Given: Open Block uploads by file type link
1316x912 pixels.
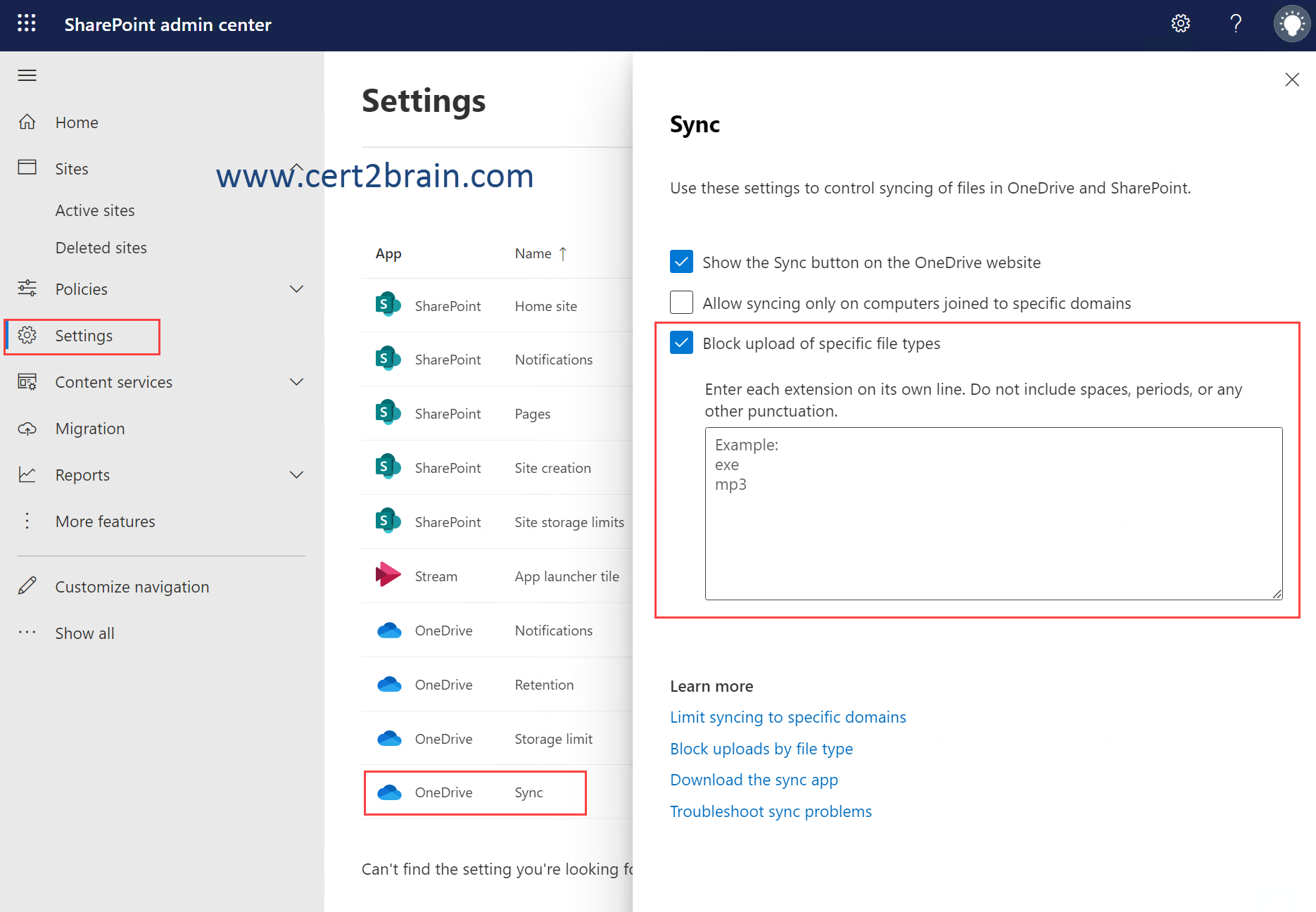Looking at the screenshot, I should click(761, 749).
